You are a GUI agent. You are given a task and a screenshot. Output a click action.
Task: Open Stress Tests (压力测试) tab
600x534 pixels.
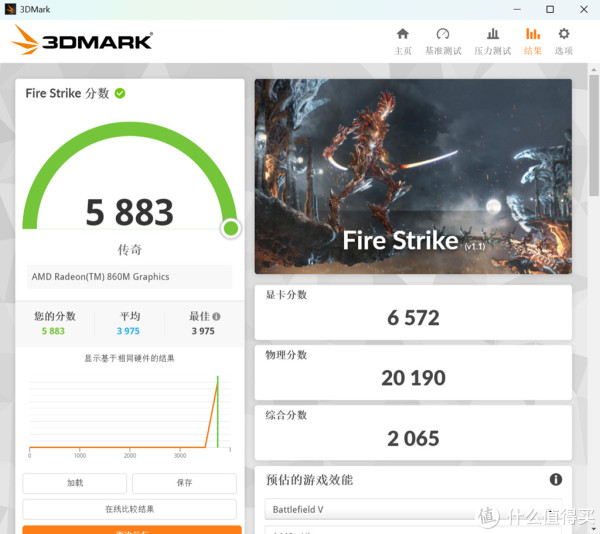pos(492,41)
